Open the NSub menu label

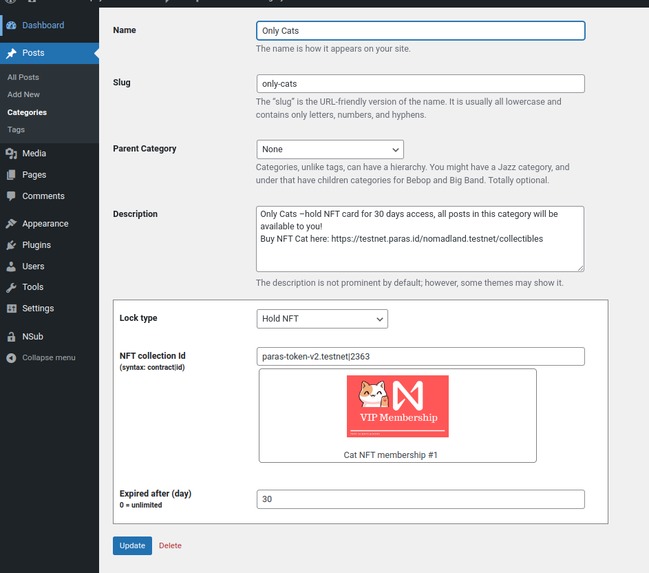pos(33,337)
